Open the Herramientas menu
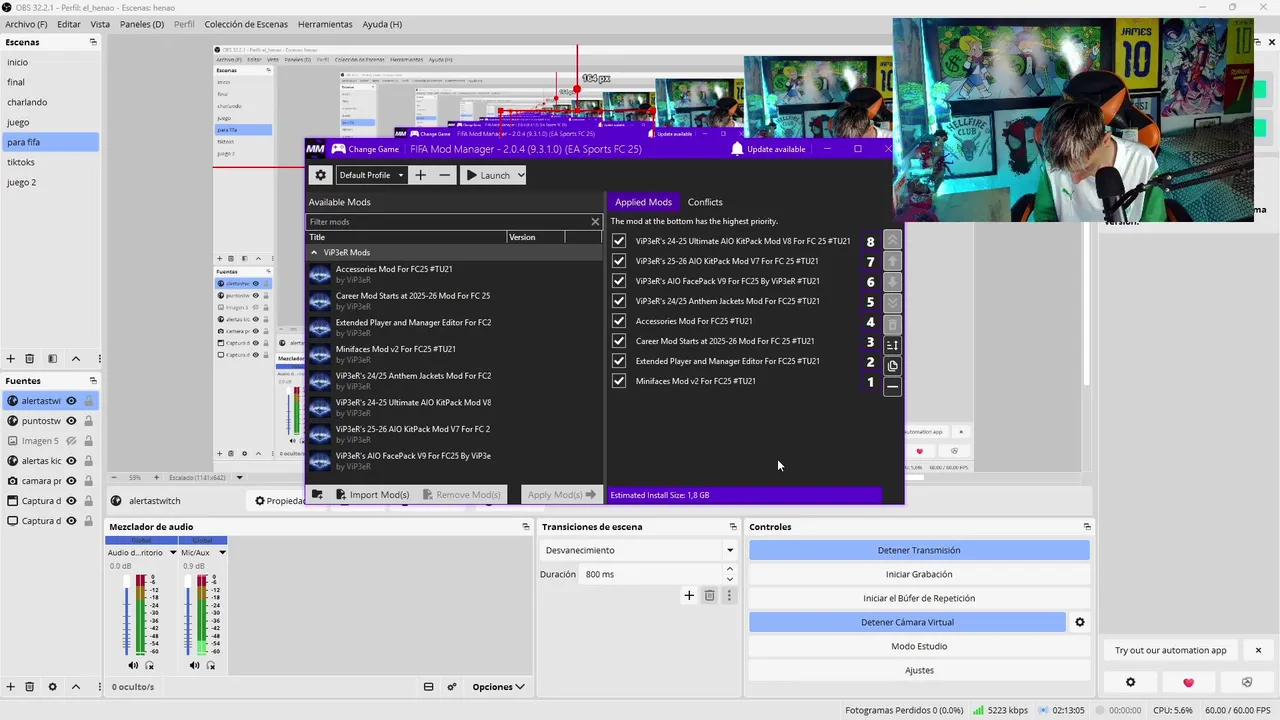 point(325,24)
